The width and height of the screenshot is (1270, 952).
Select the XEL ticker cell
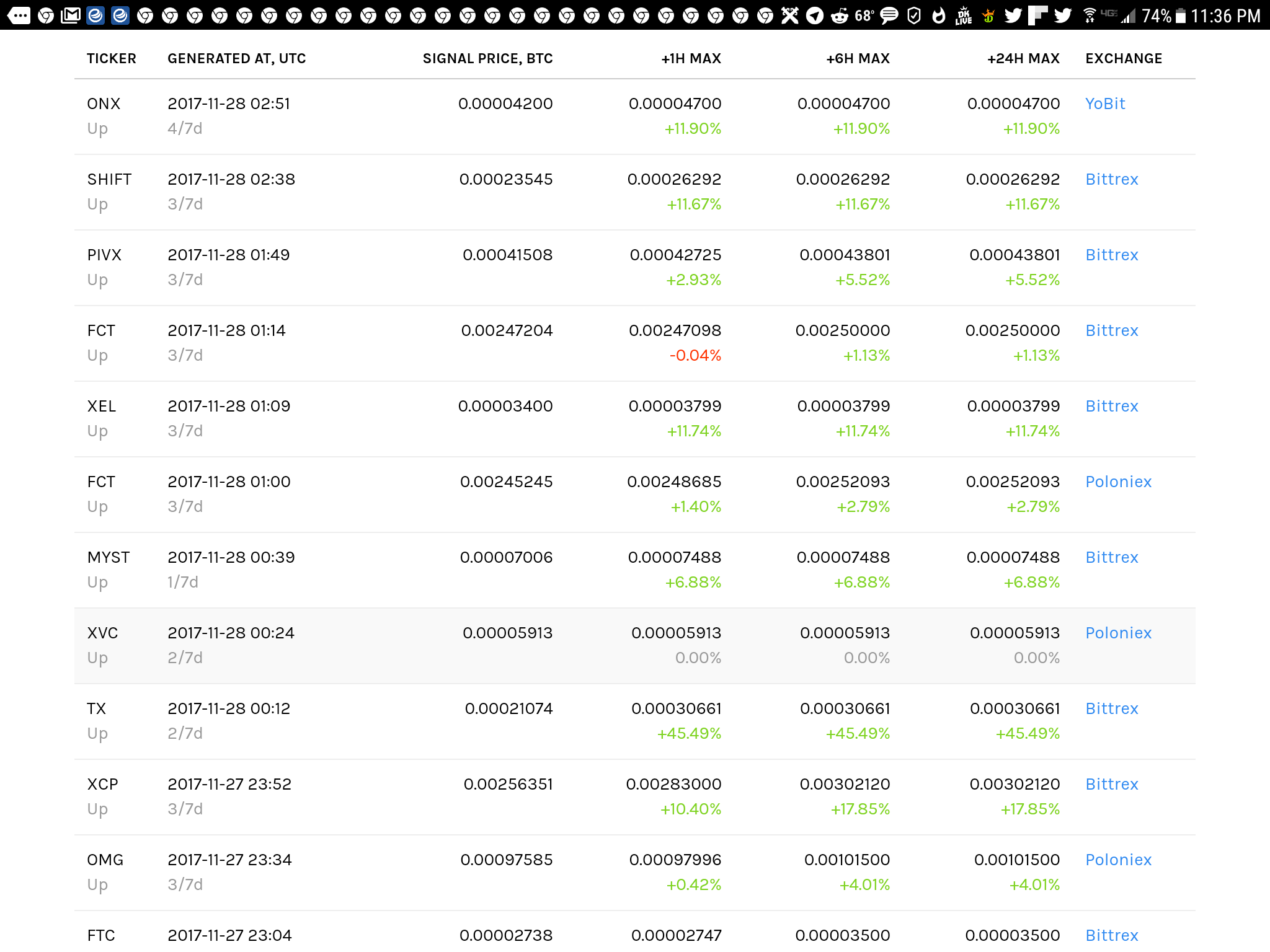pyautogui.click(x=102, y=406)
